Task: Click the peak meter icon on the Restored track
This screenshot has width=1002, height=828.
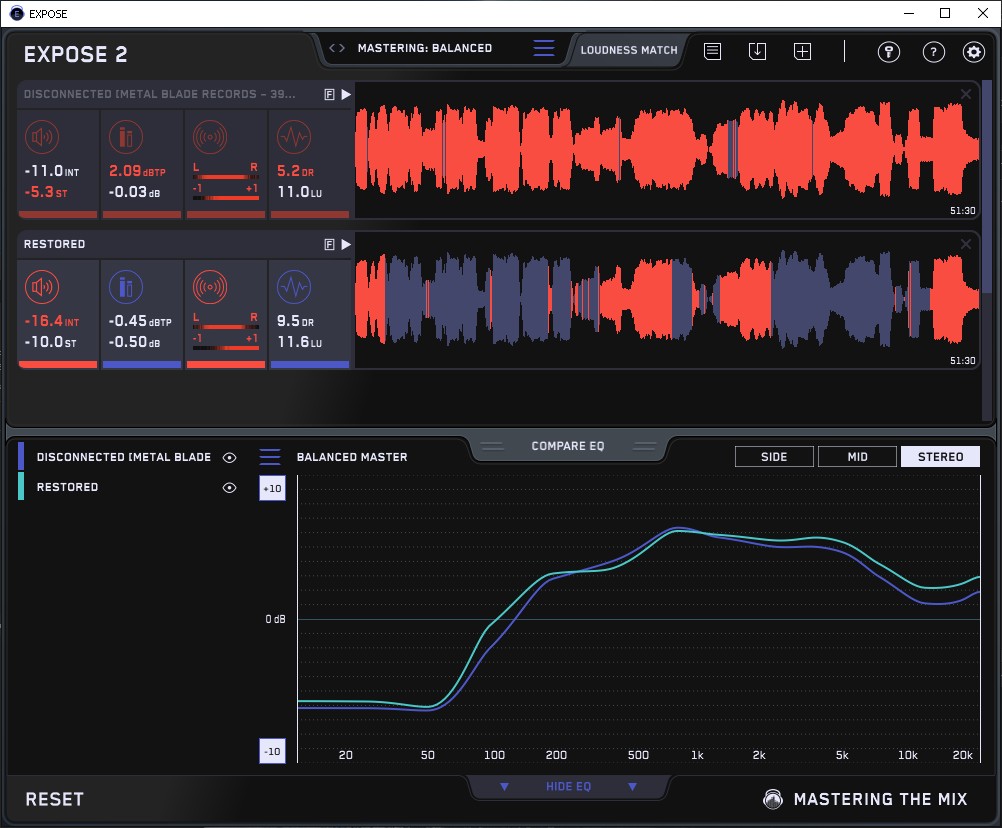Action: click(x=126, y=287)
